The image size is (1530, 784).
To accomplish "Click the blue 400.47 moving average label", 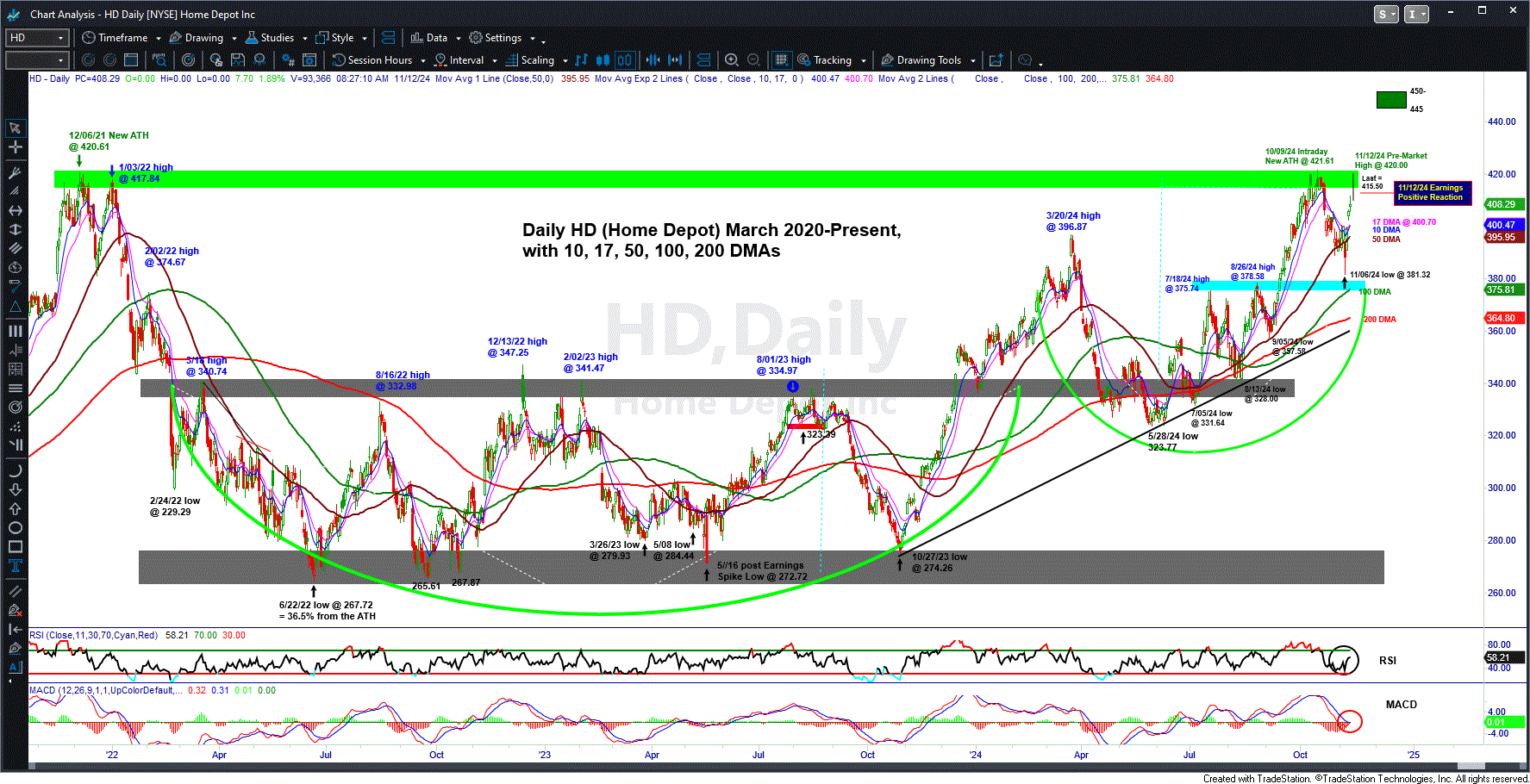I will tap(1504, 225).
